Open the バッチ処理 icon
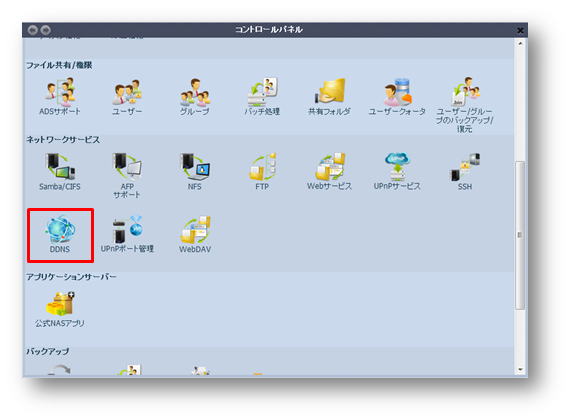This screenshot has height=420, width=570. pyautogui.click(x=262, y=96)
